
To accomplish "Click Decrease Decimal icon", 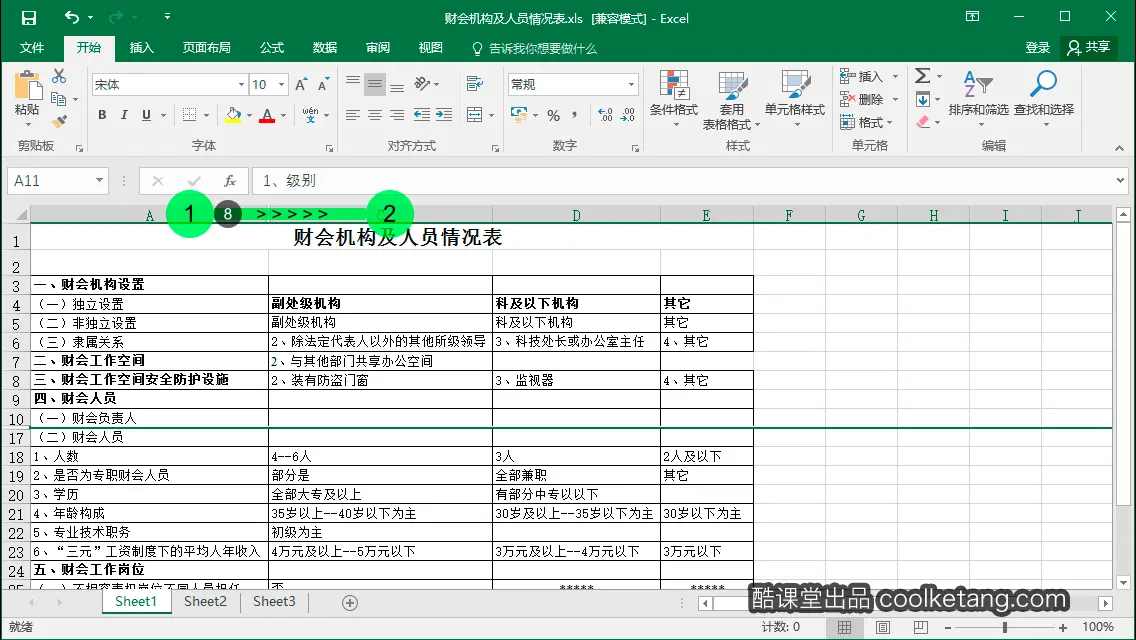I will click(x=628, y=115).
